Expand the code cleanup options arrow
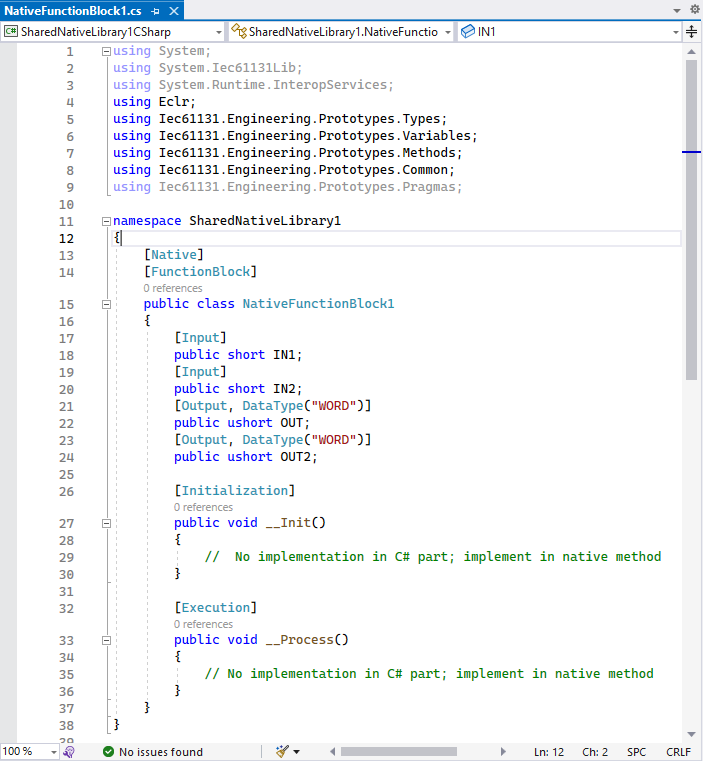This screenshot has width=703, height=761. click(296, 751)
